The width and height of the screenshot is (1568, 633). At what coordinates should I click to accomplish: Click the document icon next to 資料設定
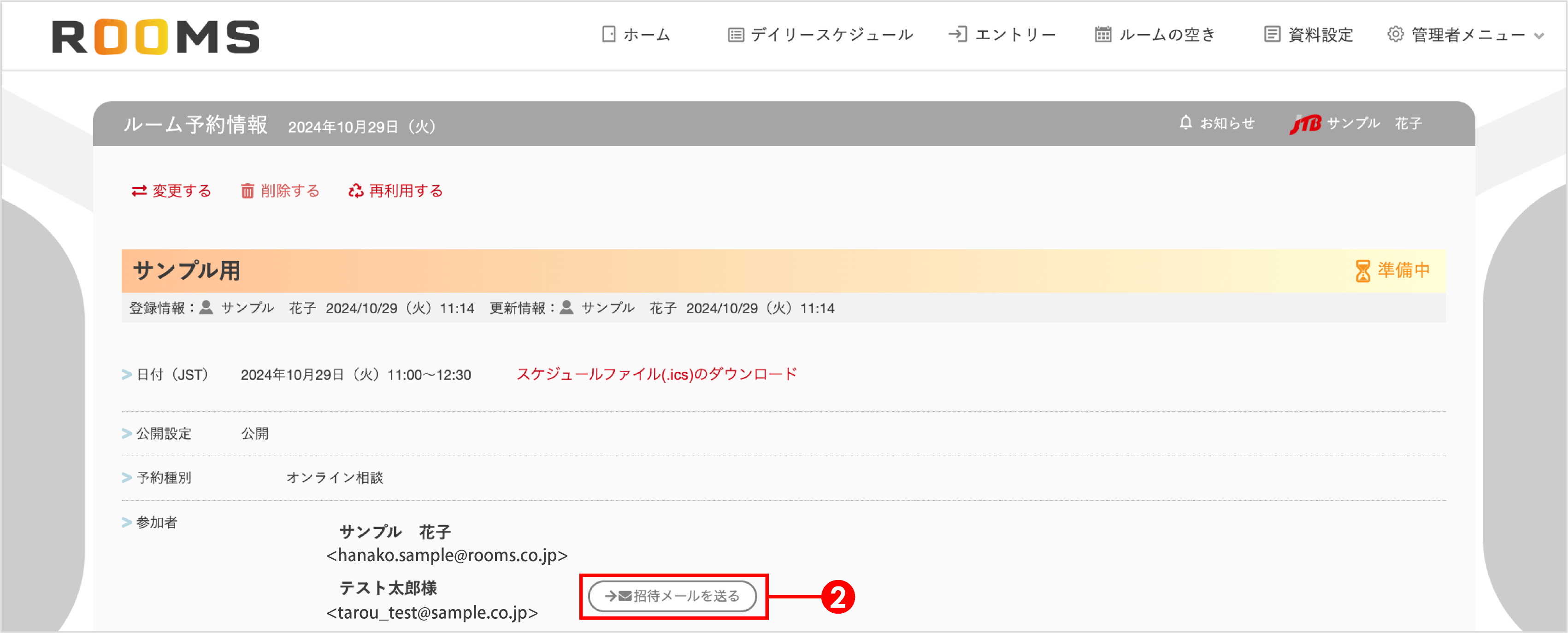coord(1272,35)
